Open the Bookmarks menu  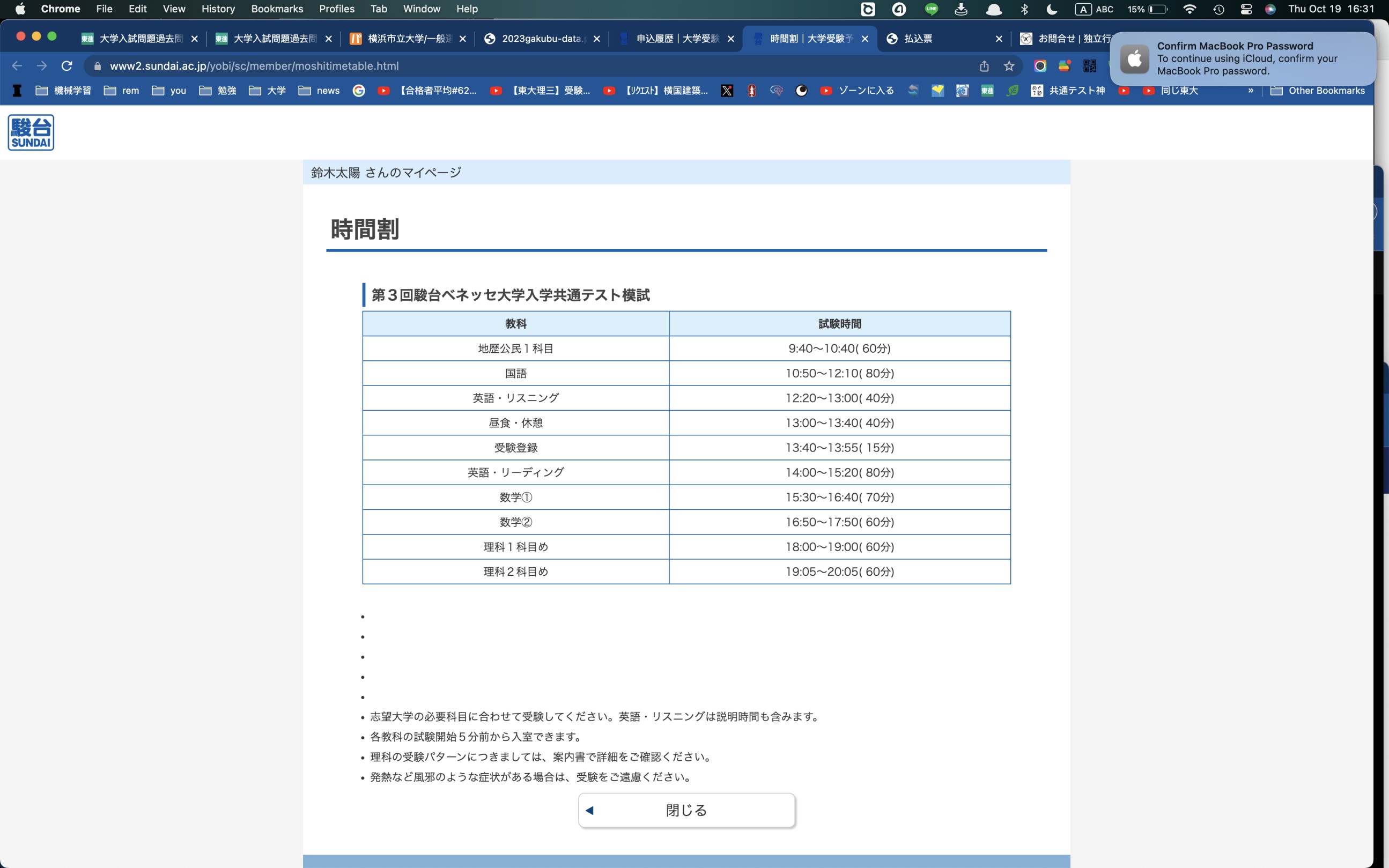(277, 9)
